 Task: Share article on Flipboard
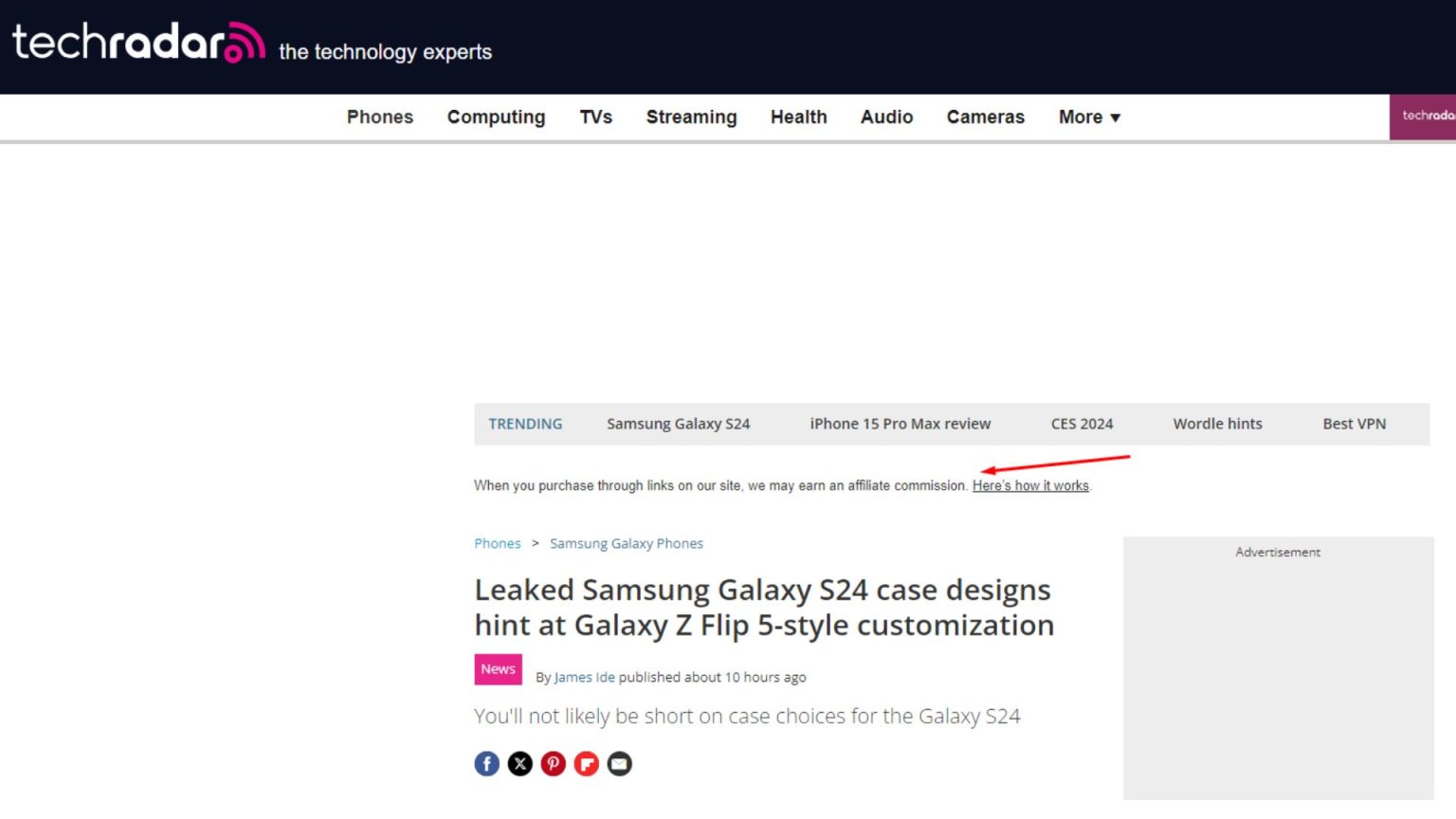(587, 764)
